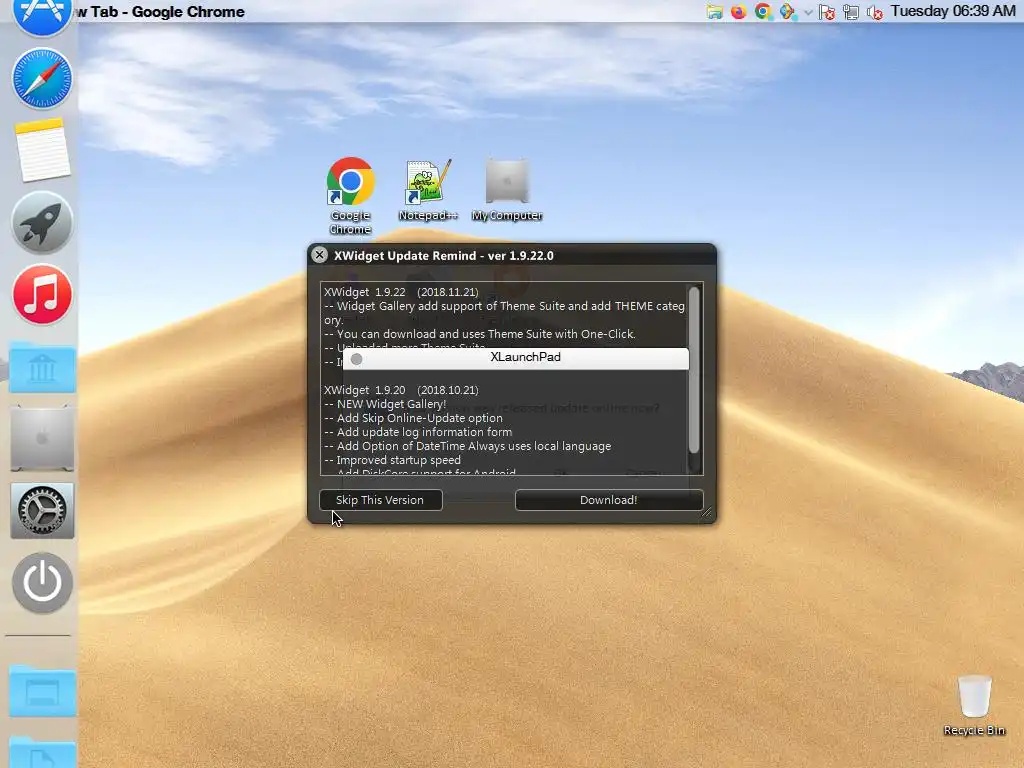Click "Add update log information form" line
1024x768 pixels.
click(x=418, y=432)
